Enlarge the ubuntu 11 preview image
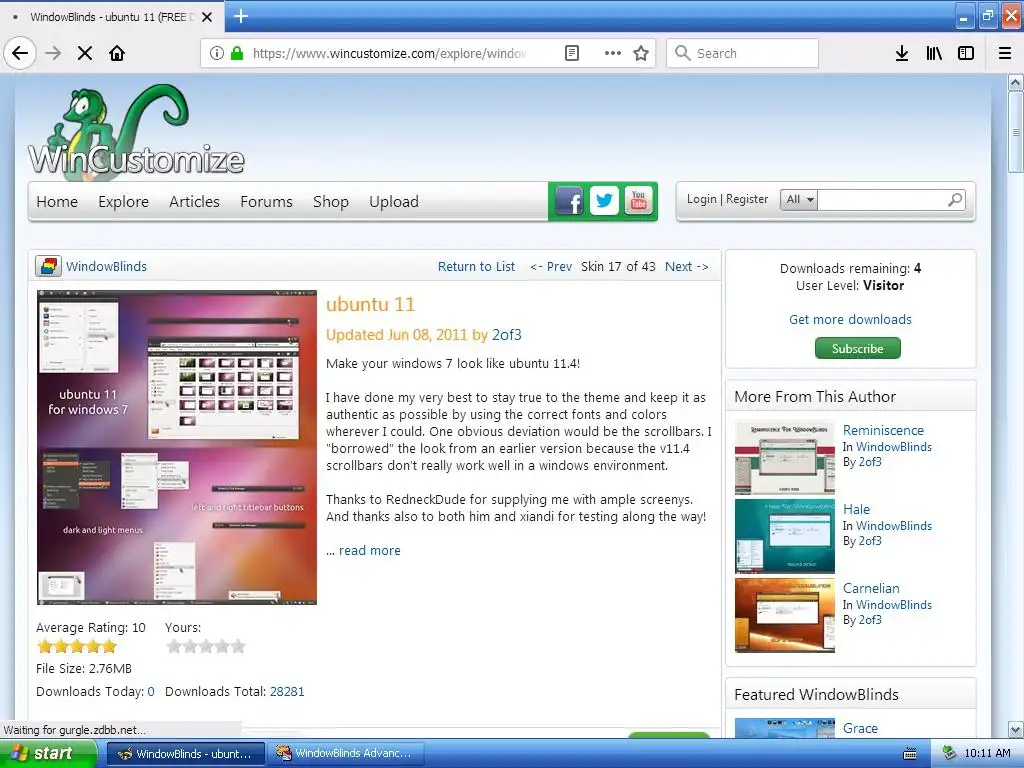This screenshot has width=1024, height=768. [x=177, y=447]
